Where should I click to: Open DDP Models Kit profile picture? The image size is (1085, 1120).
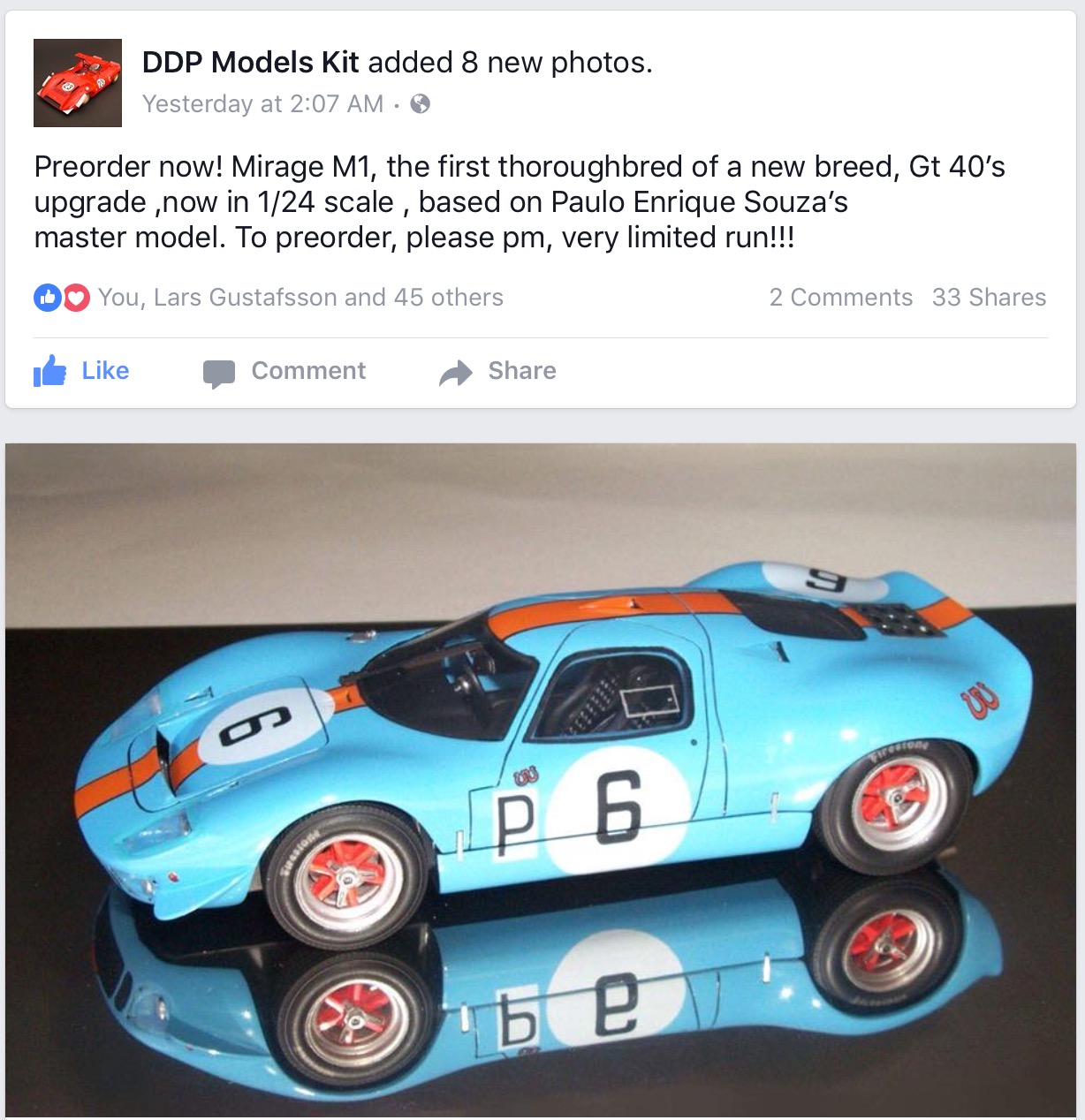coord(78,83)
